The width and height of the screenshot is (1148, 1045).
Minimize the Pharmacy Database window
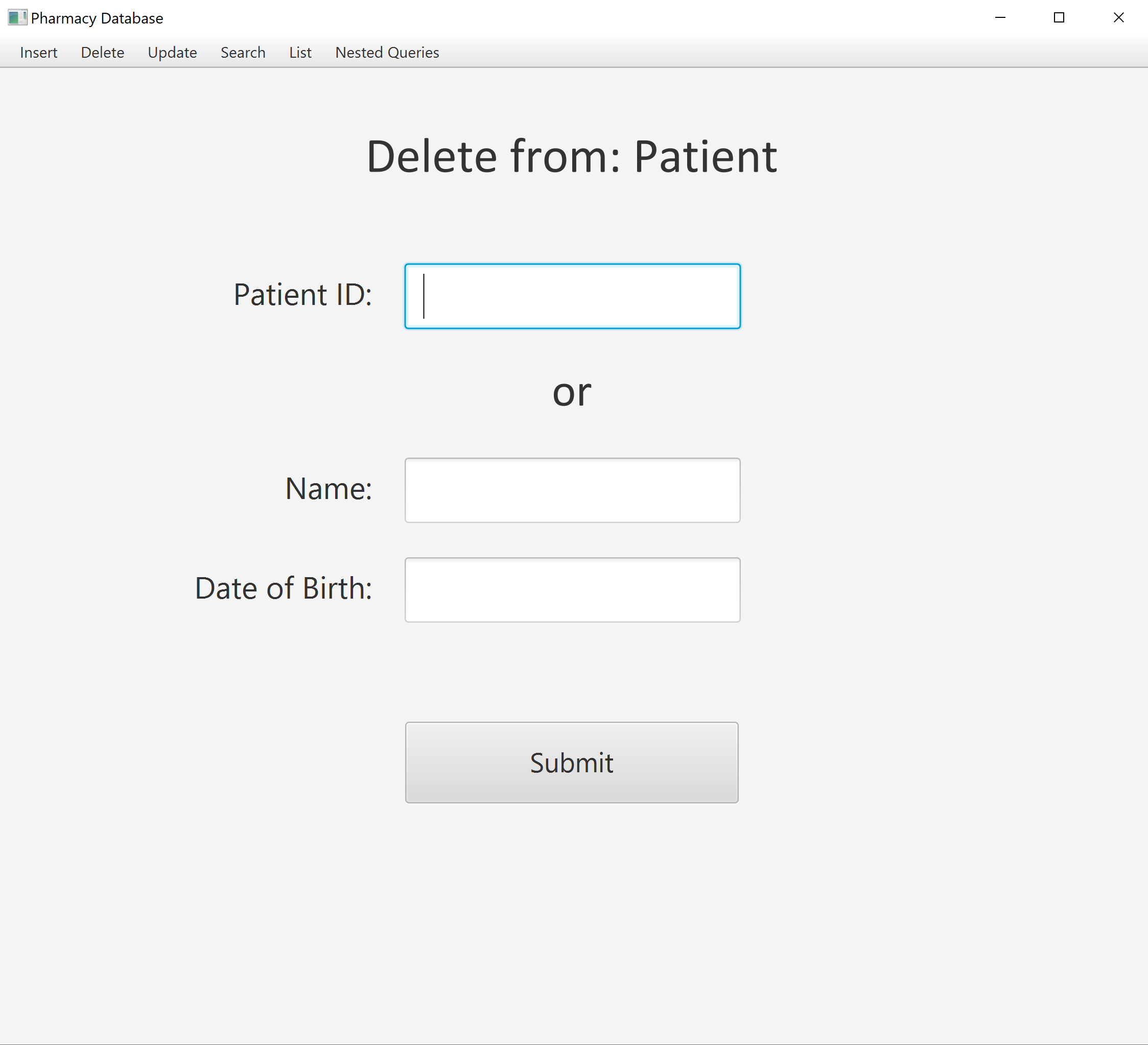(x=1000, y=18)
